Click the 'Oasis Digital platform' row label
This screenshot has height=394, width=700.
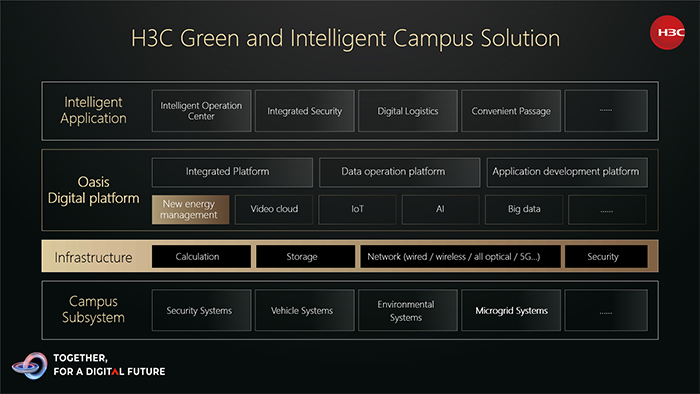click(93, 190)
